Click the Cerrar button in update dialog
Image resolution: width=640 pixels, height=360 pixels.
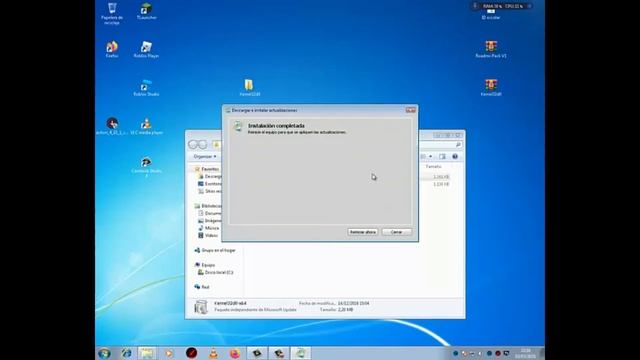click(396, 232)
